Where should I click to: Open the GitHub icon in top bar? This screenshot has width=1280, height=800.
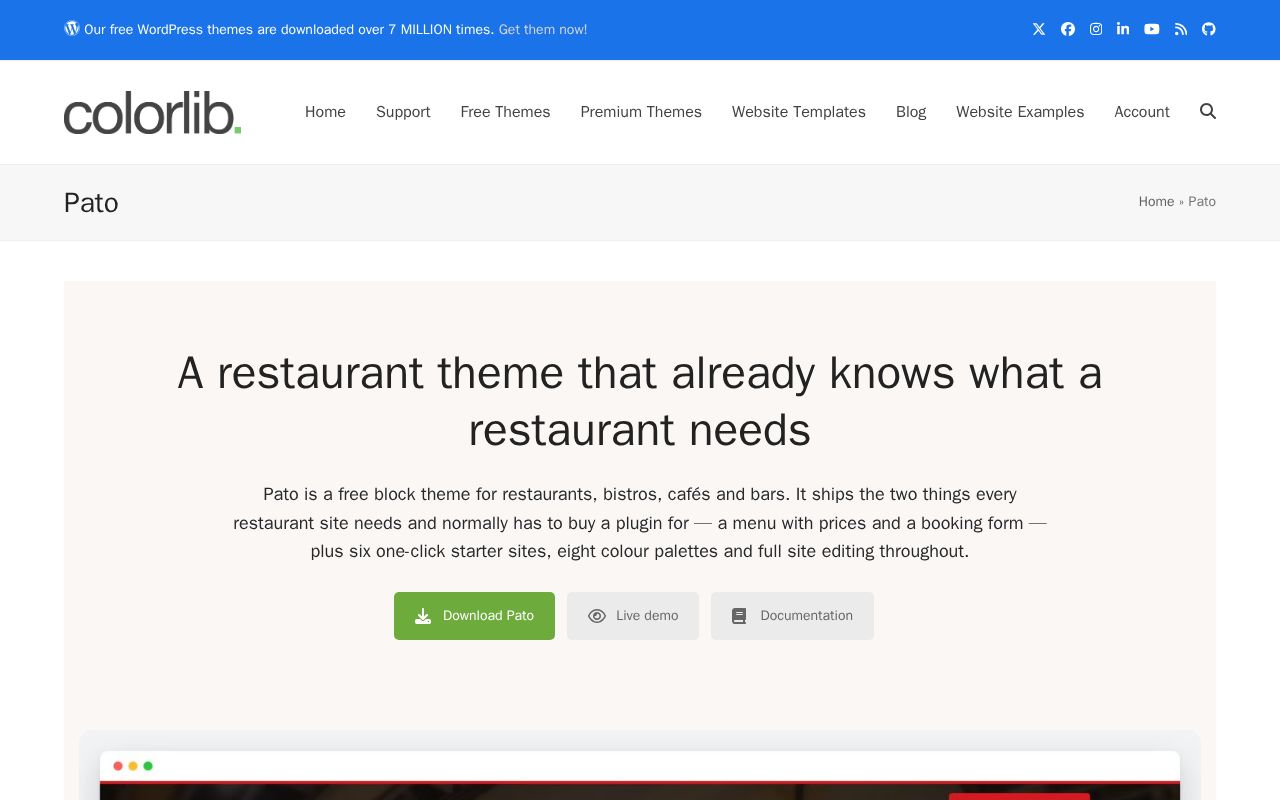click(1209, 29)
